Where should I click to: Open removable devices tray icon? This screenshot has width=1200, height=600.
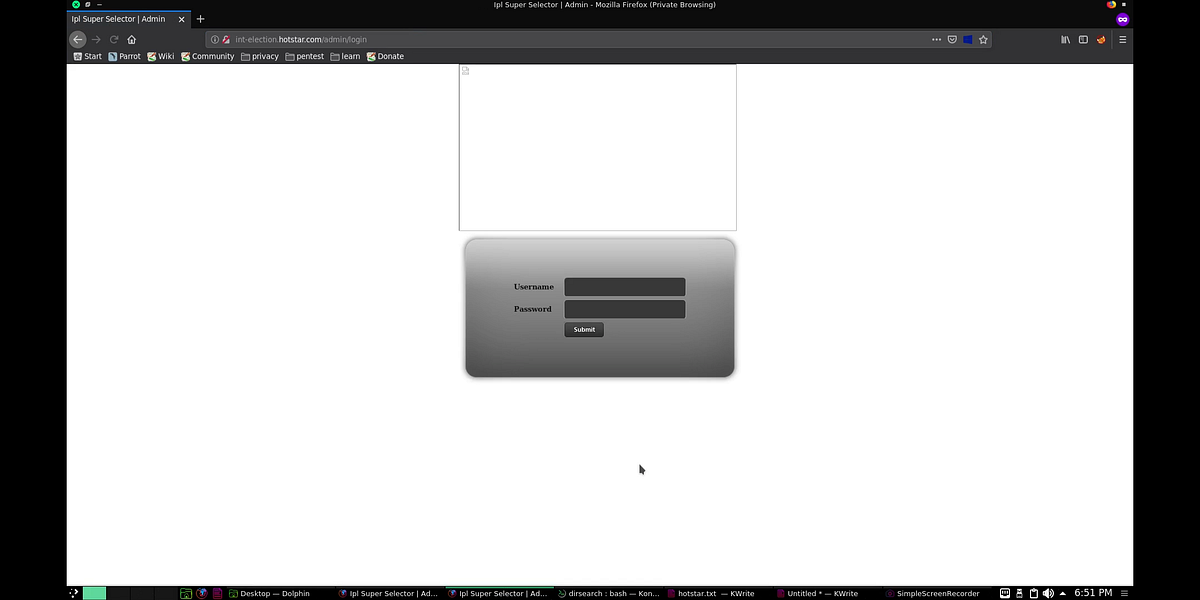click(x=1020, y=593)
